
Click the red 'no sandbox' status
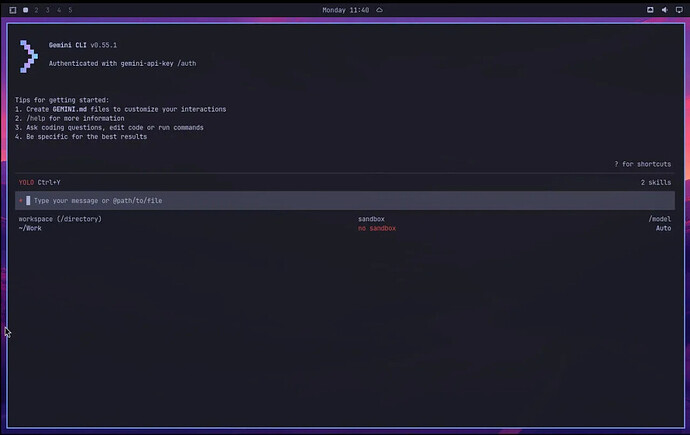pyautogui.click(x=377, y=228)
